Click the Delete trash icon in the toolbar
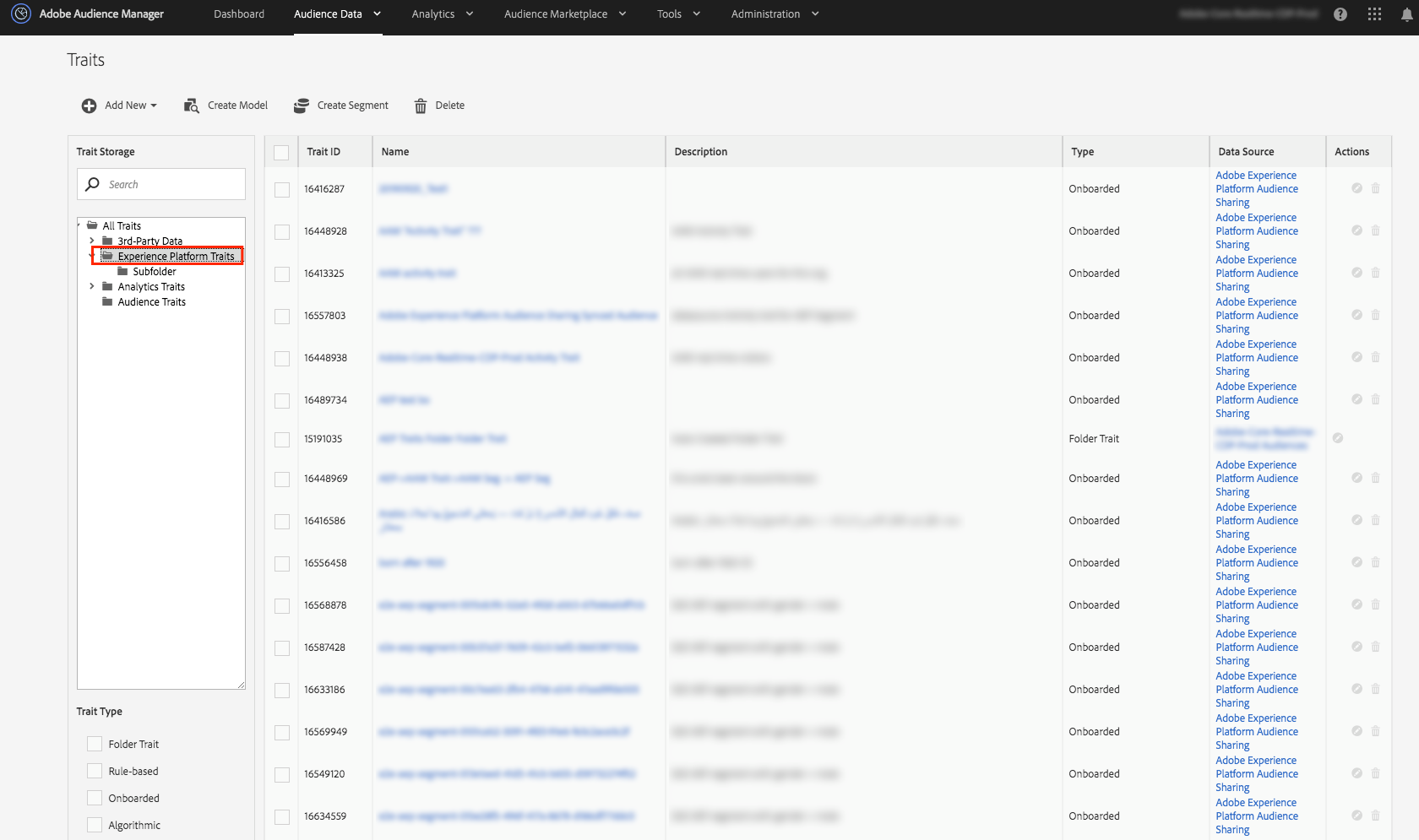 (x=421, y=106)
